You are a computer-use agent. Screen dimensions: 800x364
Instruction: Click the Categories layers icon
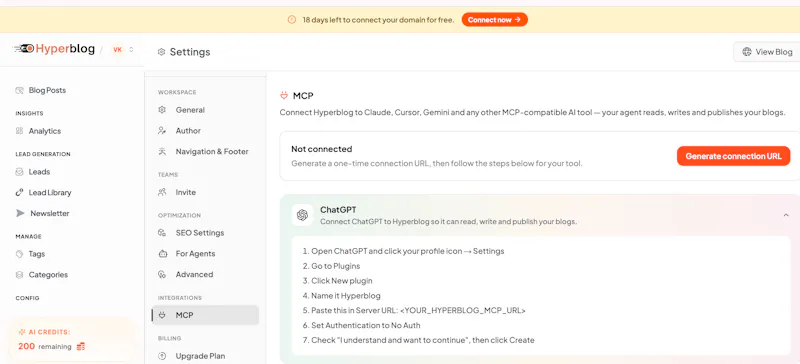click(19, 275)
